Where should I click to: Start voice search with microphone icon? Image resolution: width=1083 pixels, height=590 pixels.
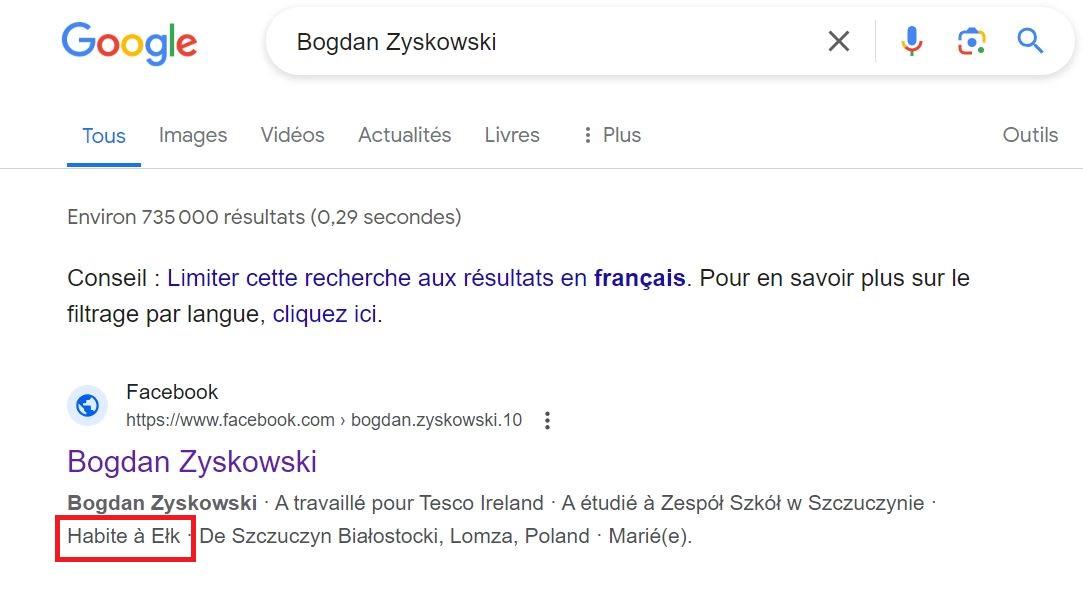(x=912, y=41)
